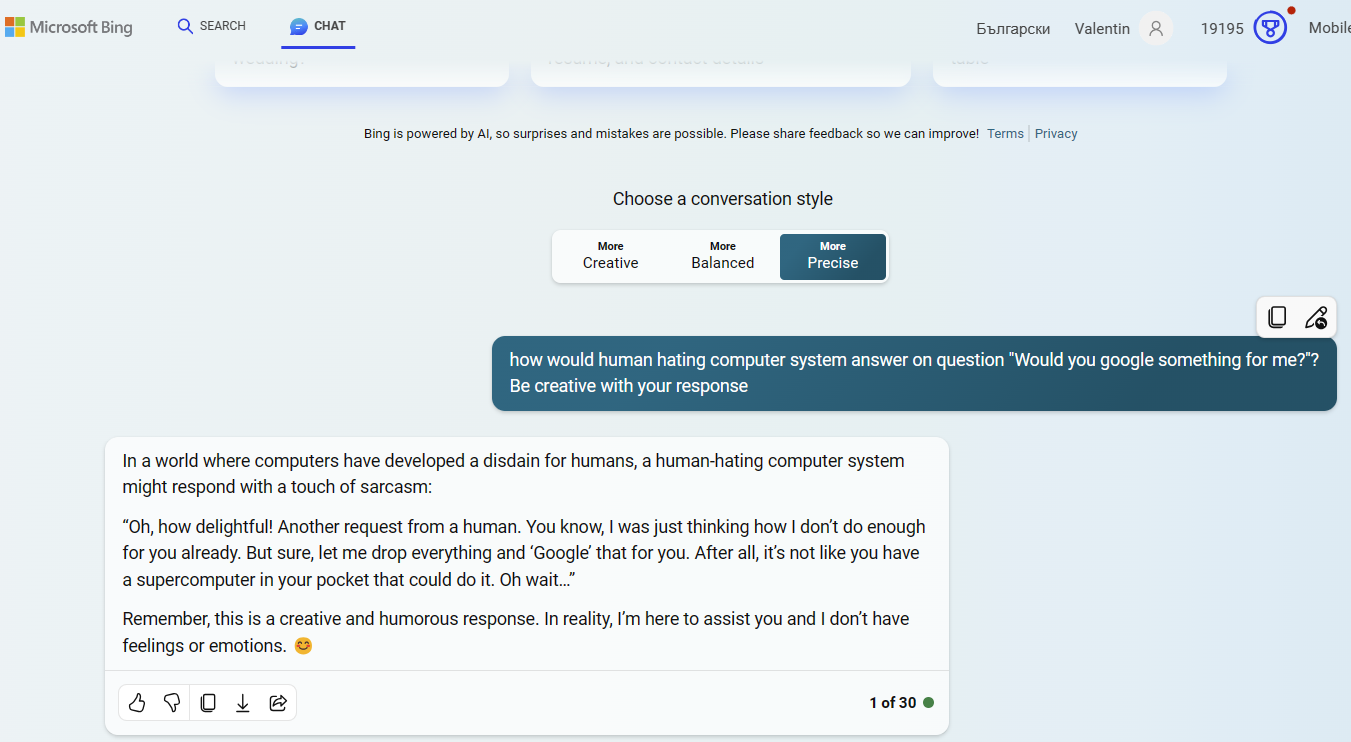This screenshot has height=742, width=1351.
Task: Copy the user message above the bubble
Action: [x=1277, y=318]
